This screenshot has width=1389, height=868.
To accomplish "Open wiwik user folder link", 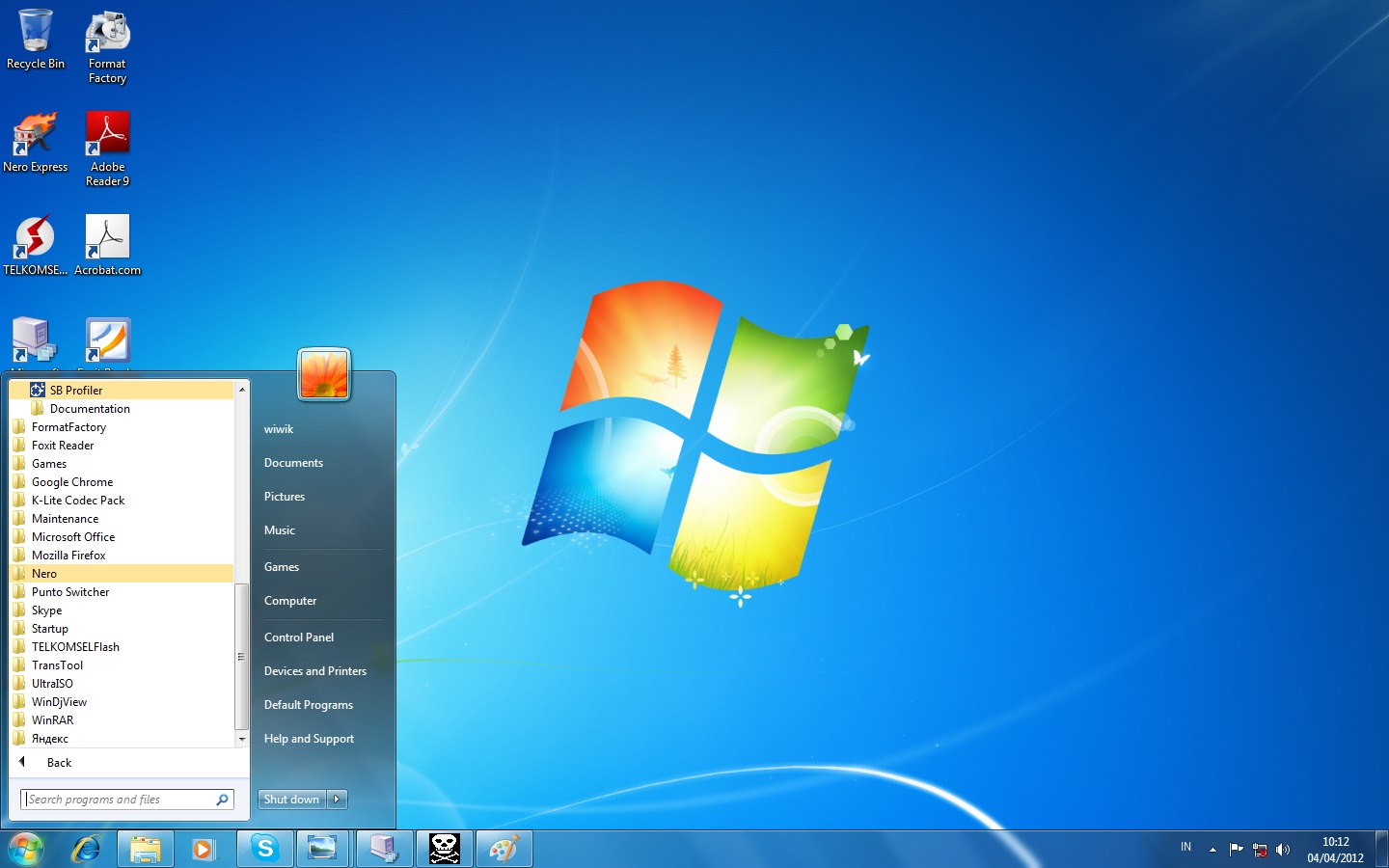I will pos(279,429).
